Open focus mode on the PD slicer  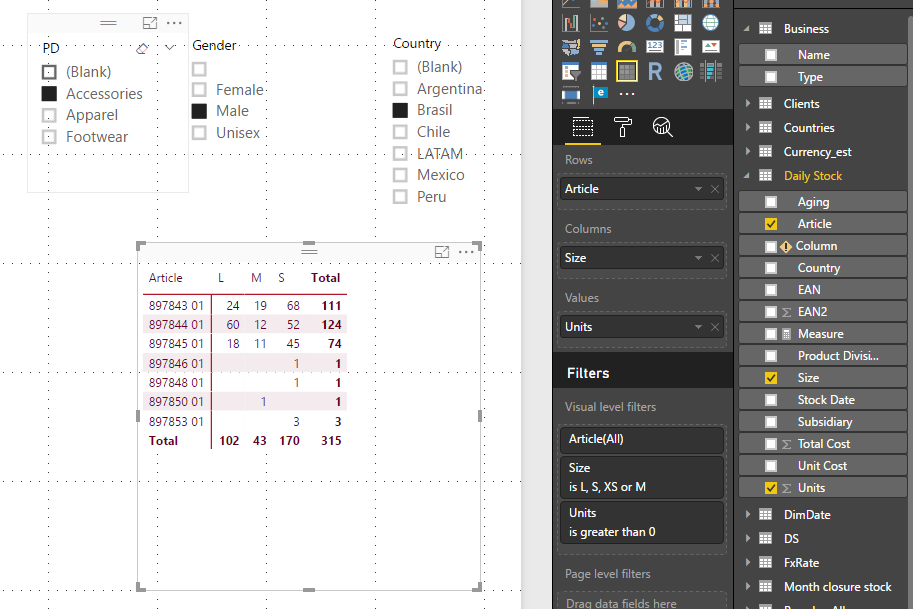[x=150, y=23]
